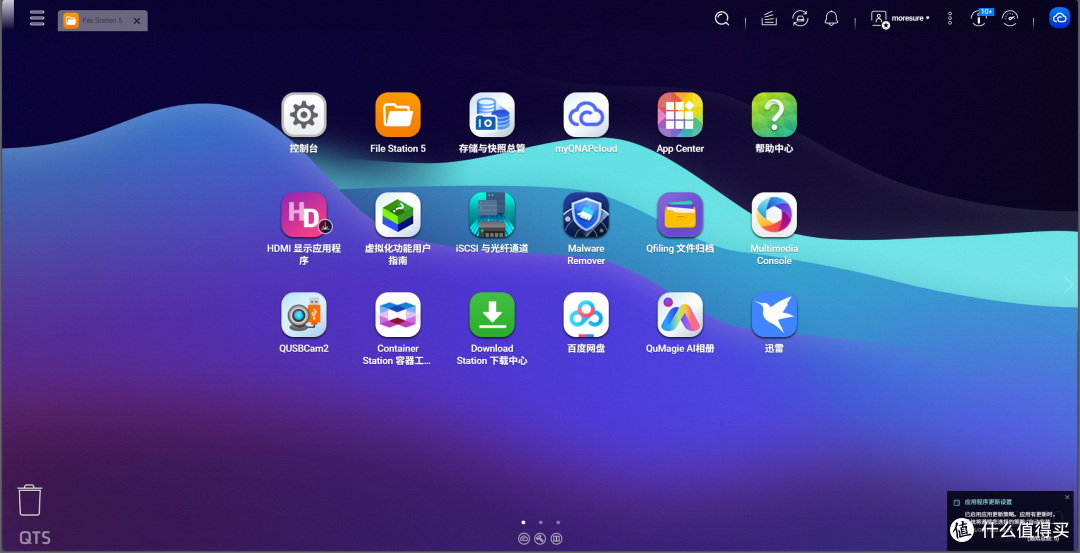Viewport: 1080px width, 553px height.
Task: Close the File Station 5 taskbar tab
Action: click(136, 21)
